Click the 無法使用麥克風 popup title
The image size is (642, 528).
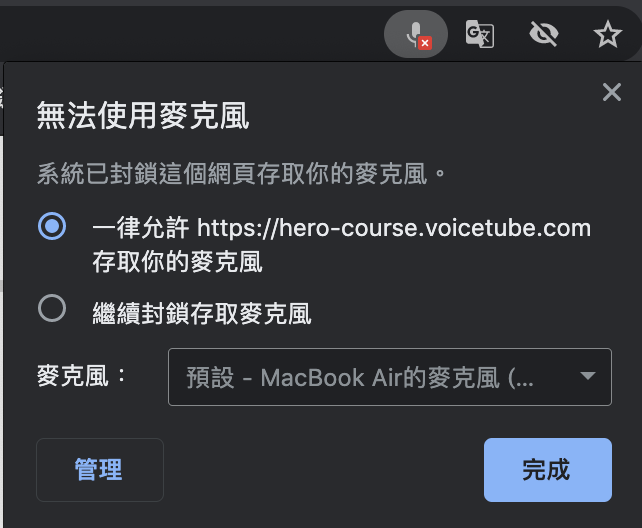143,116
